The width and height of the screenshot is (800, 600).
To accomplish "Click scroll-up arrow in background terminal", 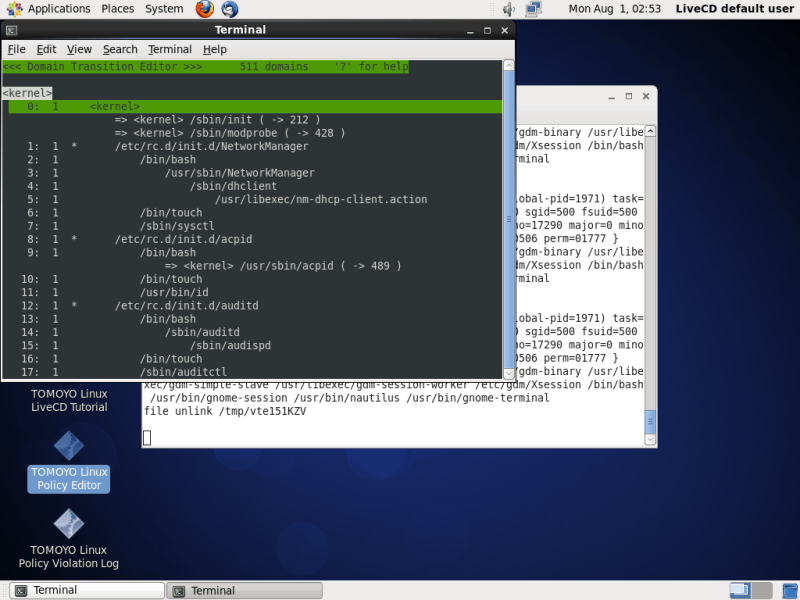I will tap(650, 131).
